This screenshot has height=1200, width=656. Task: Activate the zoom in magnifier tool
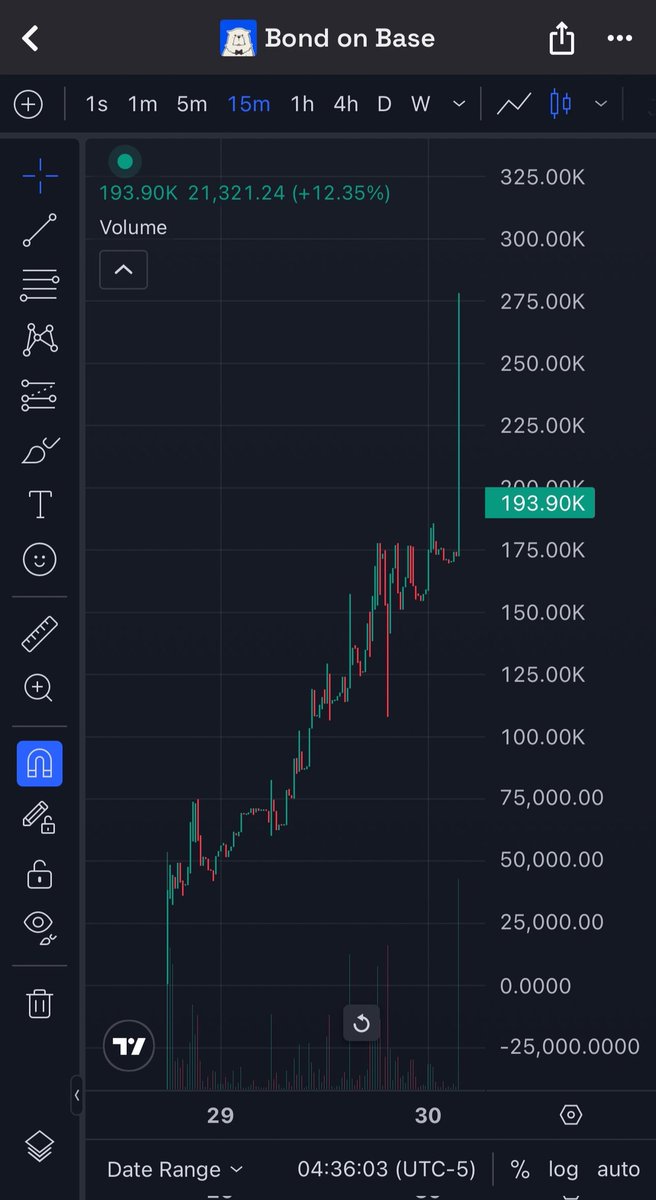click(40, 688)
